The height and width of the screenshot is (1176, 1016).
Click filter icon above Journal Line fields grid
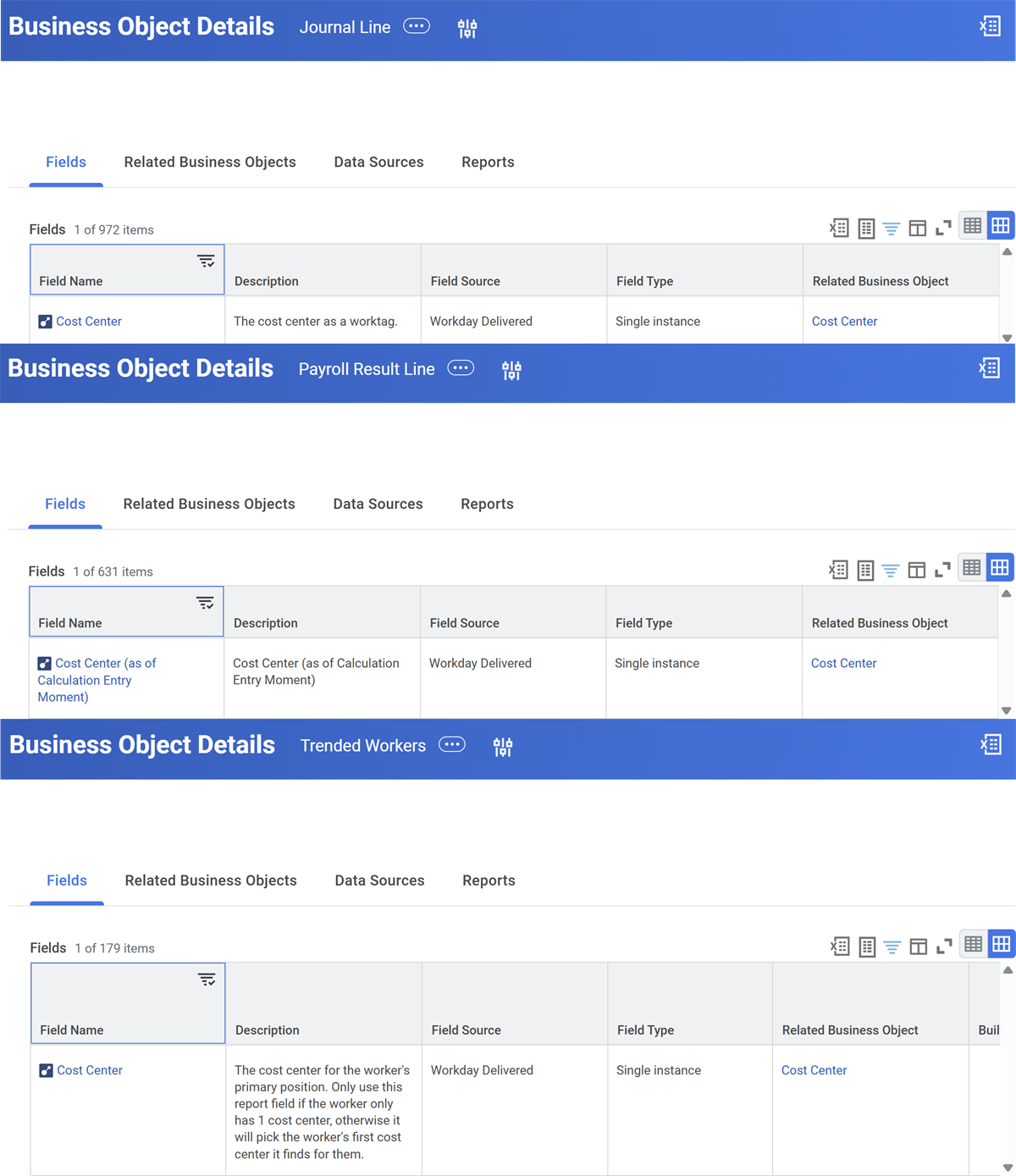(892, 229)
